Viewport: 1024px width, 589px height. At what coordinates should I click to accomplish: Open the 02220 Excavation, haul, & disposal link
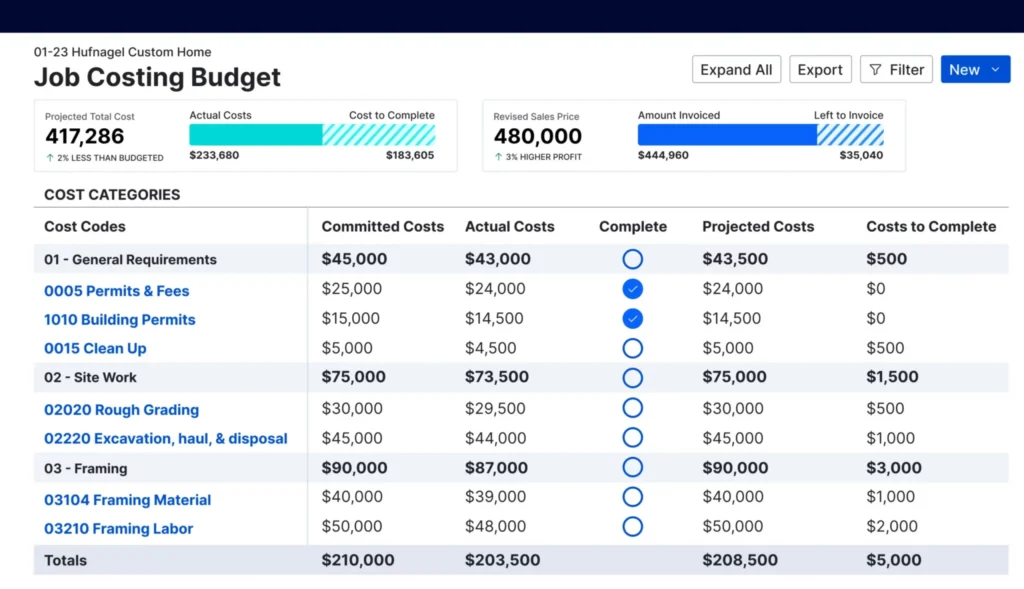(x=165, y=439)
